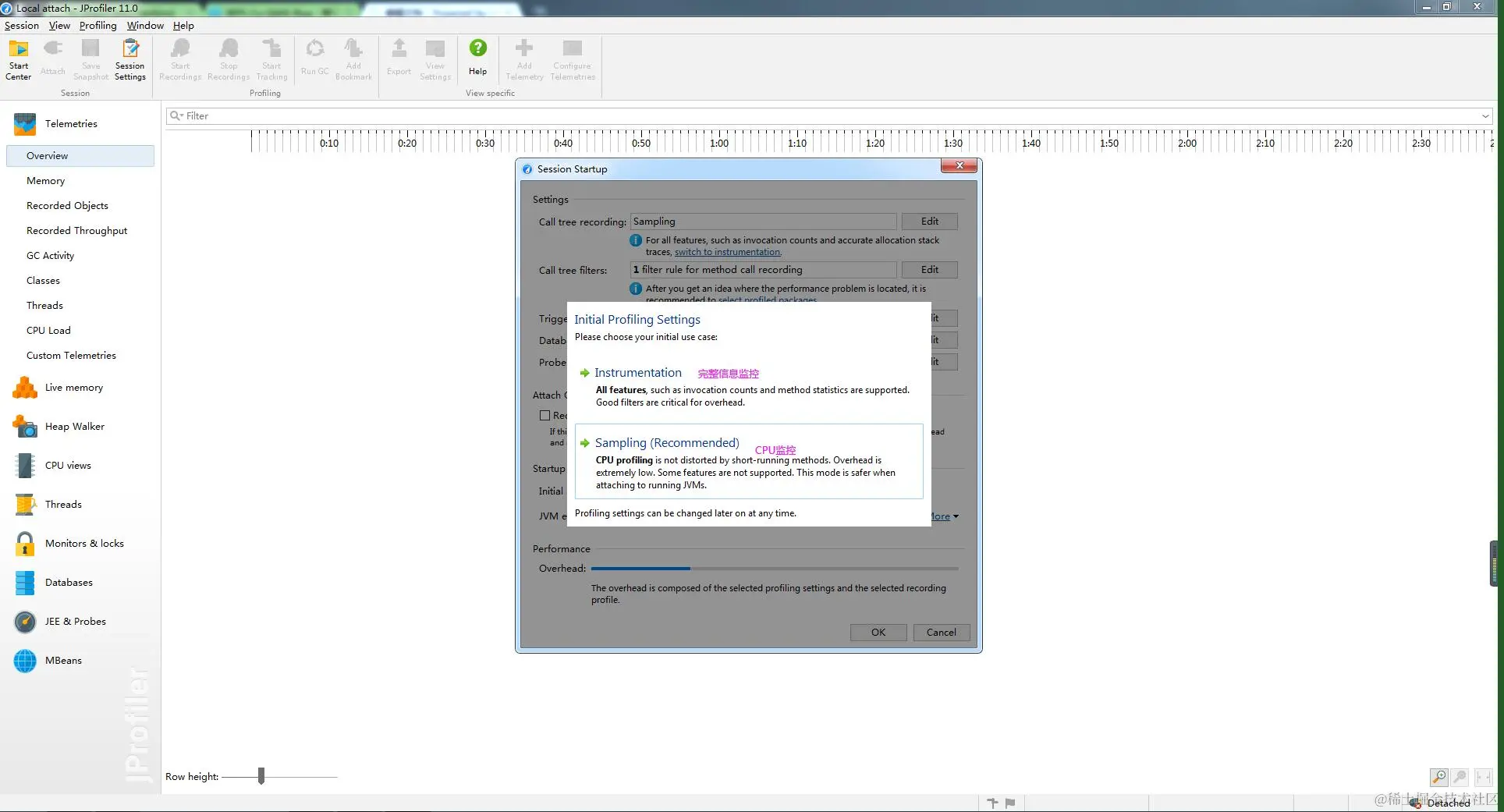Viewport: 1504px width, 812px height.
Task: Open the CPU views section
Action: coord(68,465)
